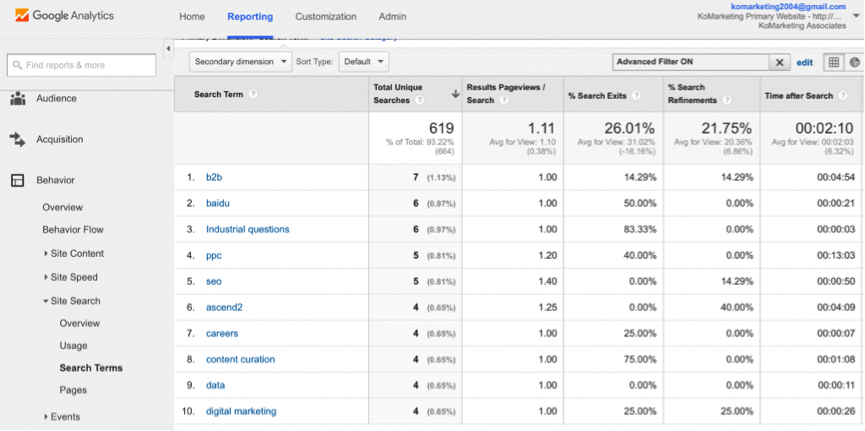Screen dimensions: 865x431
Task: Go to the Home tab
Action: pos(192,17)
